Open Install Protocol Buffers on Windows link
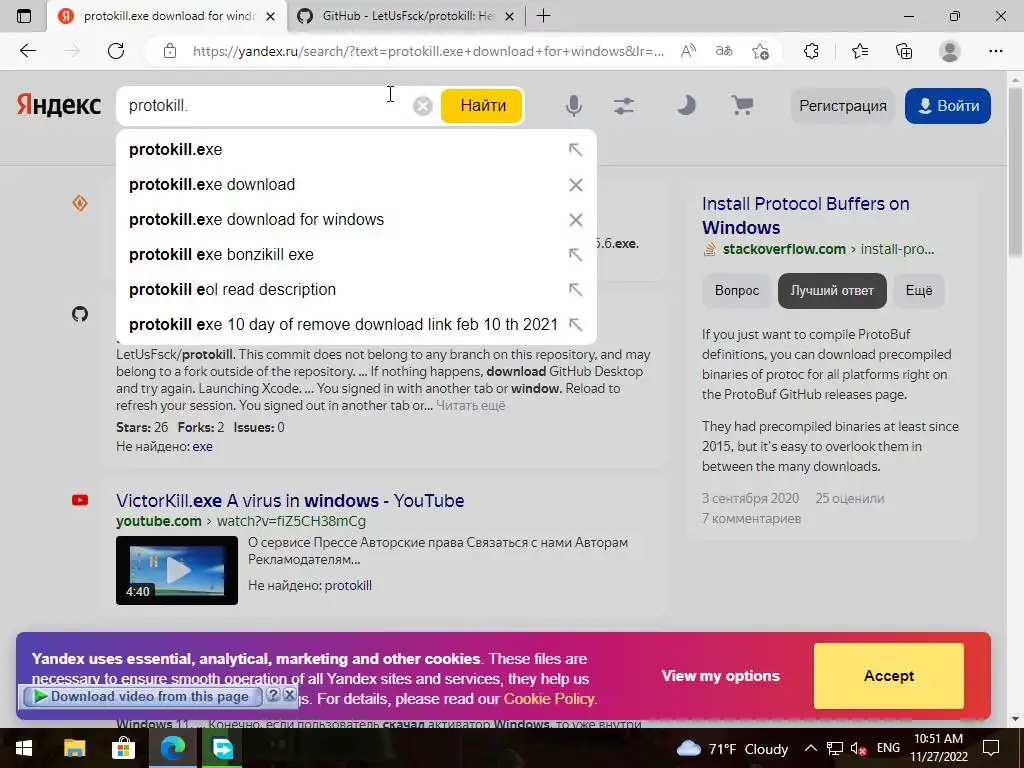The image size is (1024, 768). [x=805, y=216]
